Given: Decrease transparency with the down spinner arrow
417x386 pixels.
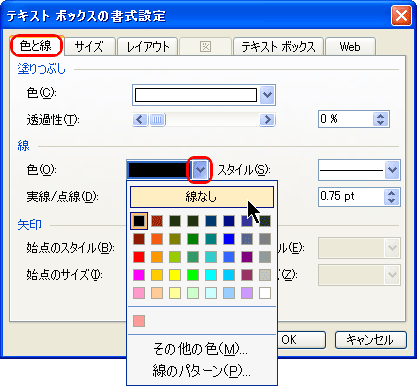Looking at the screenshot, I should coord(380,123).
